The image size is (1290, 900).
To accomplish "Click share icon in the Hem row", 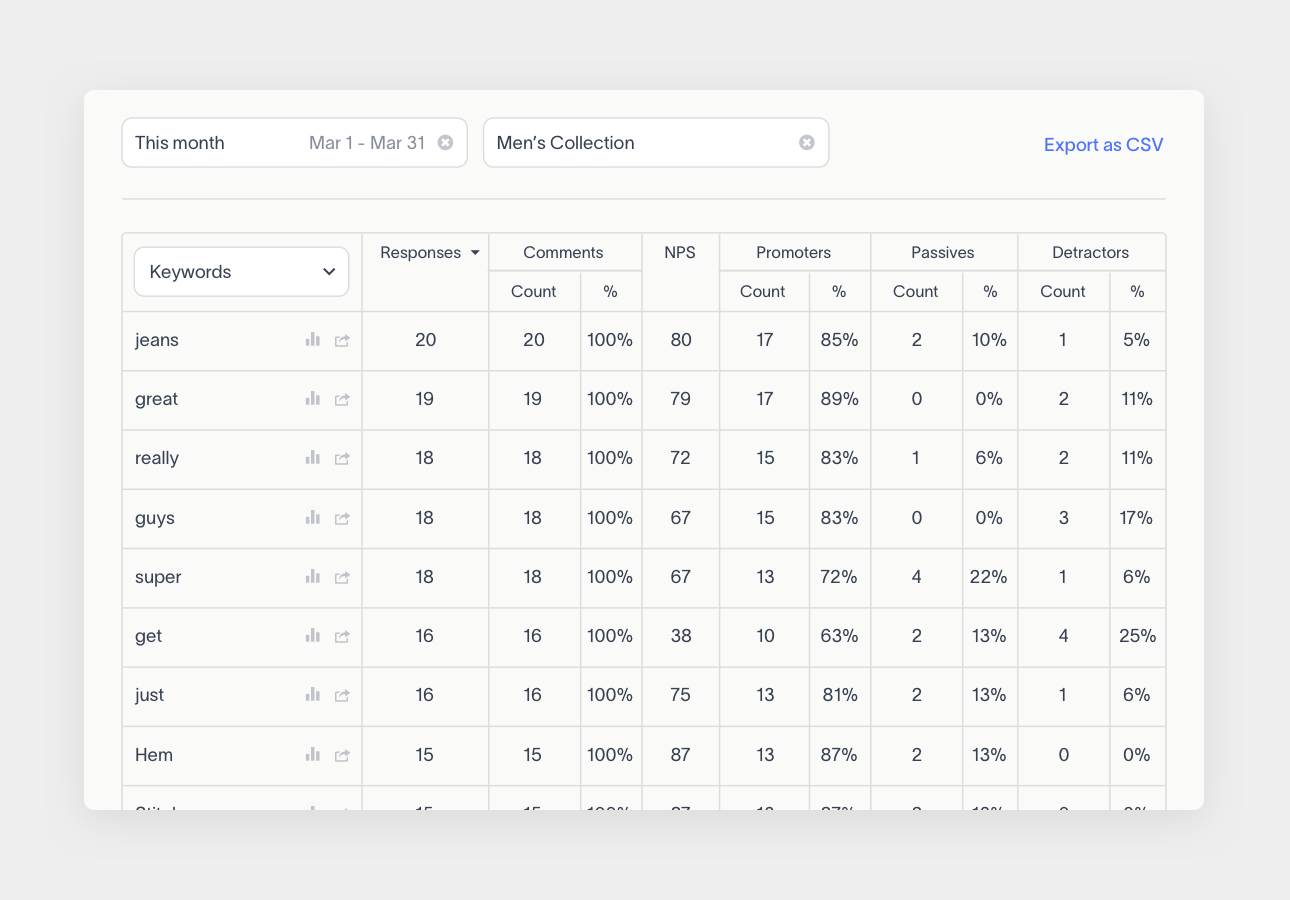I will coord(342,756).
